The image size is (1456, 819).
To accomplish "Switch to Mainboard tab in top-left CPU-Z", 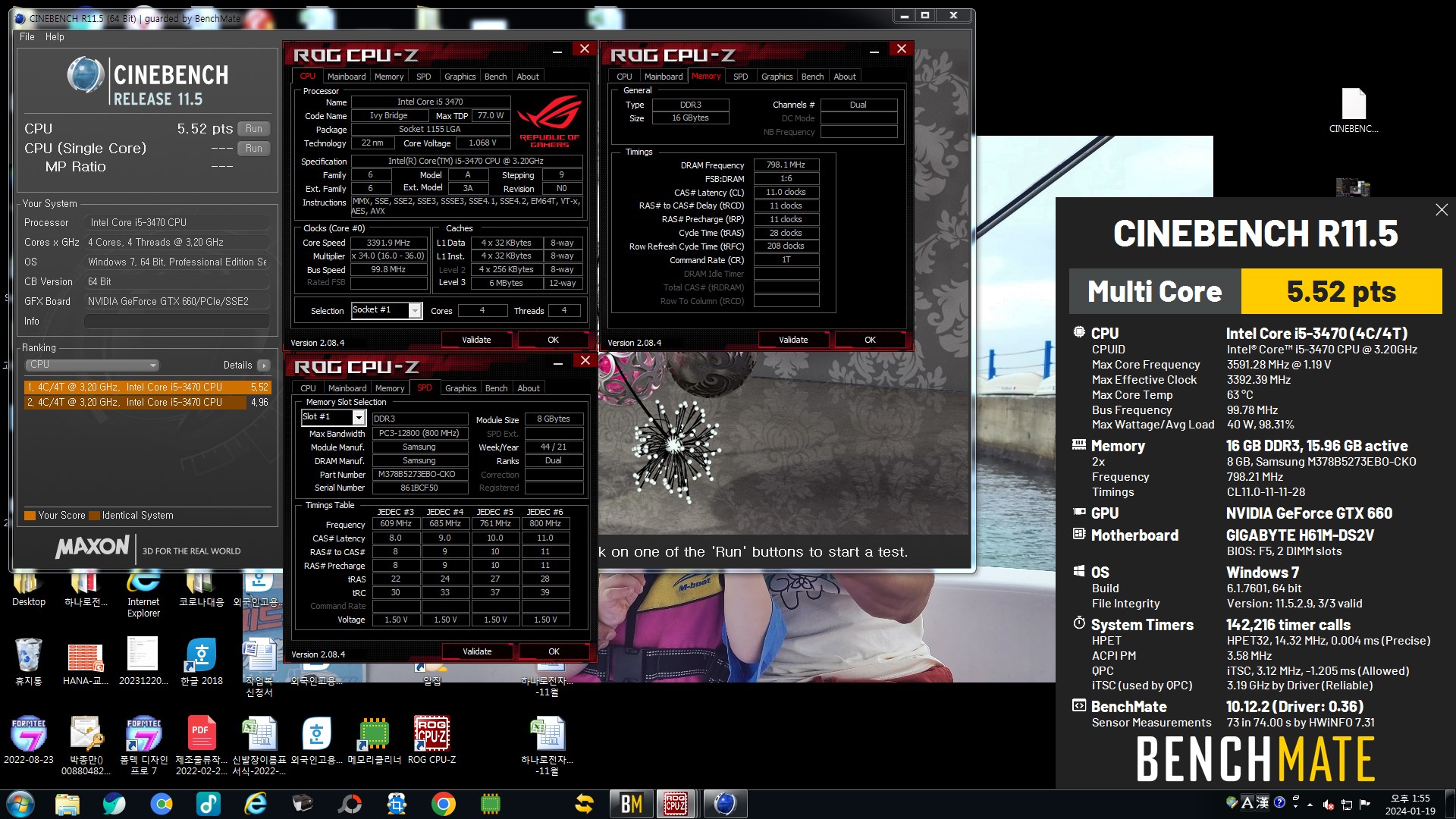I will [x=347, y=77].
